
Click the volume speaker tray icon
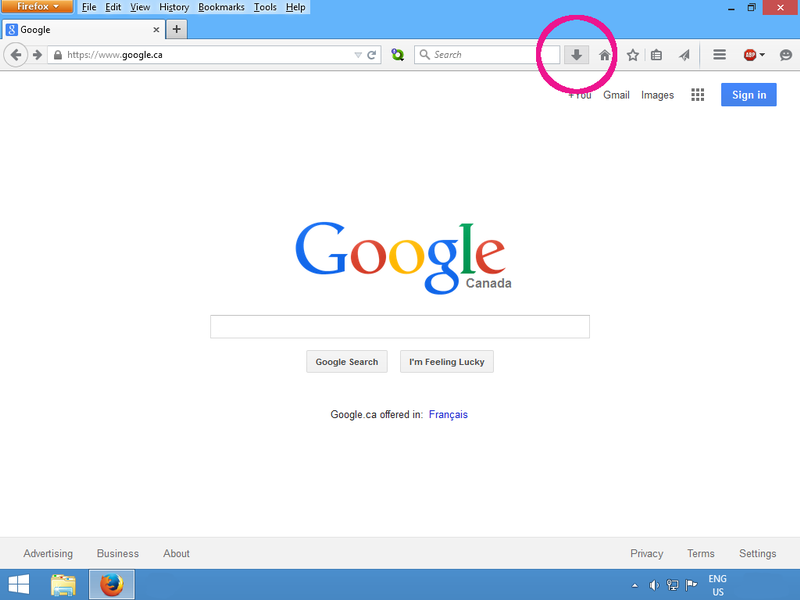pos(654,585)
